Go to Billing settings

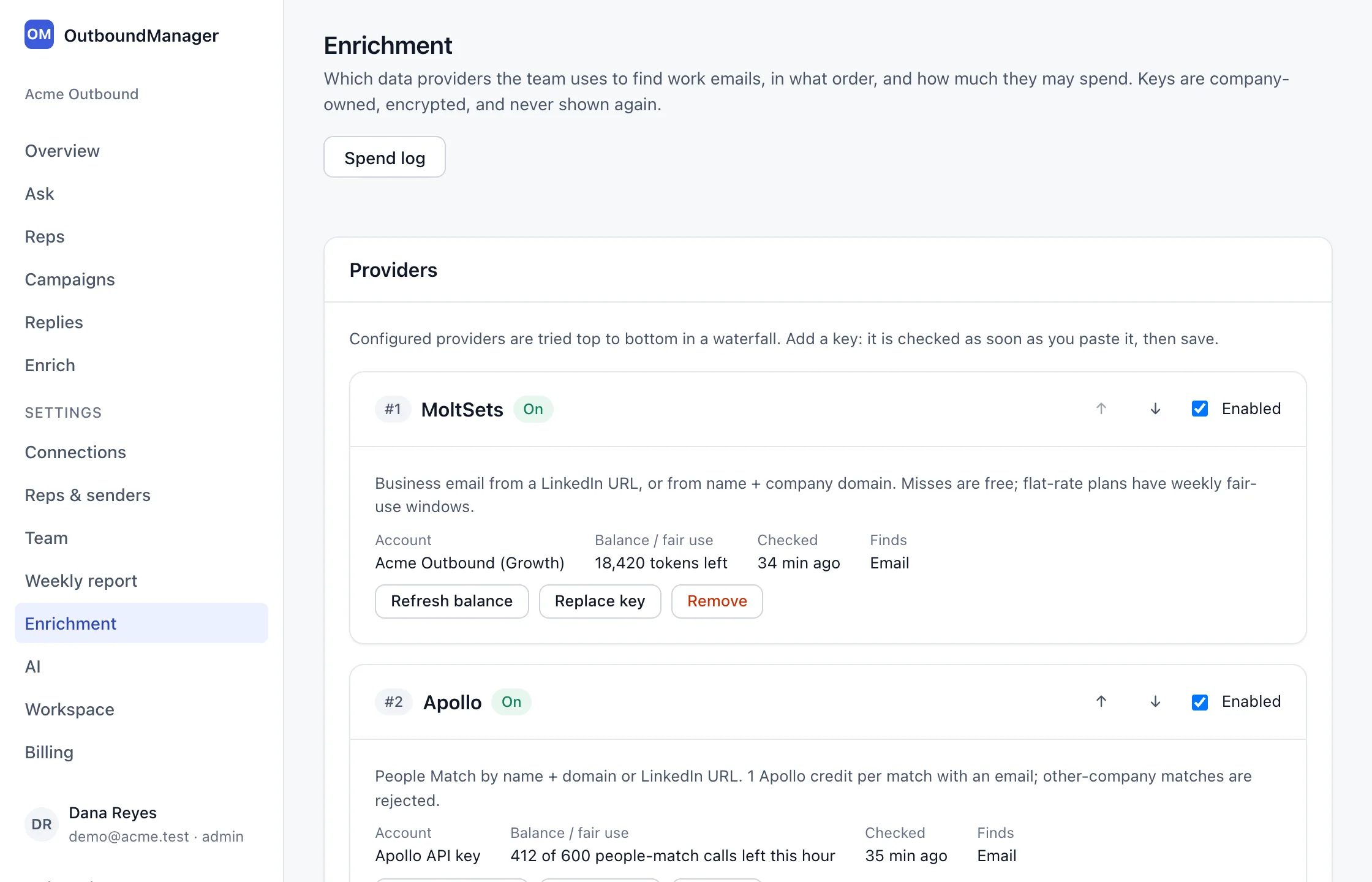pos(141,752)
